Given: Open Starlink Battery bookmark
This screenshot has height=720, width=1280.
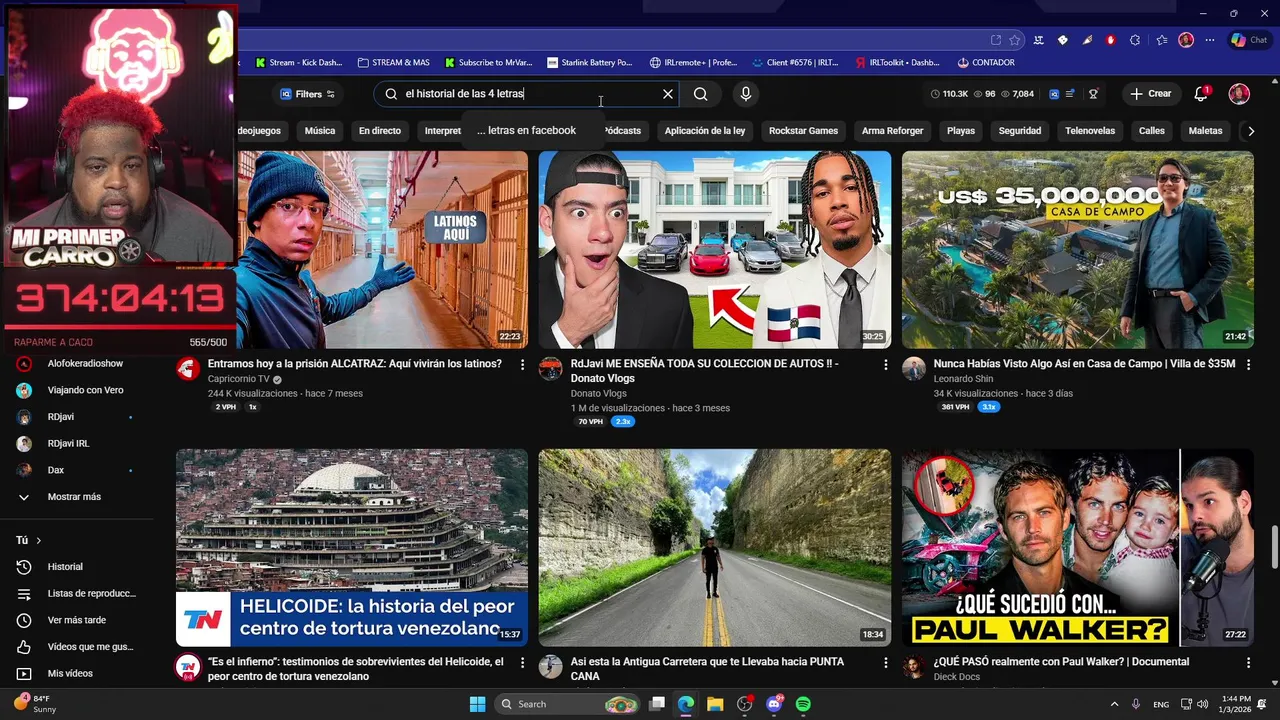Looking at the screenshot, I should tap(589, 62).
